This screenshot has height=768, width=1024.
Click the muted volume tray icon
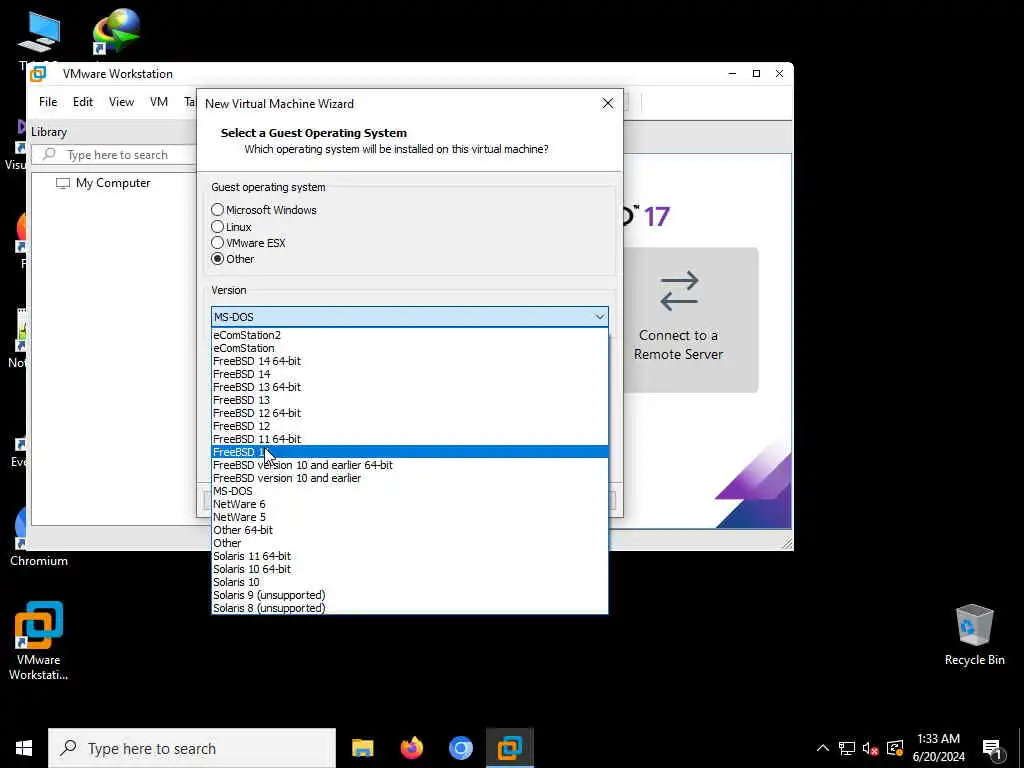[870, 748]
